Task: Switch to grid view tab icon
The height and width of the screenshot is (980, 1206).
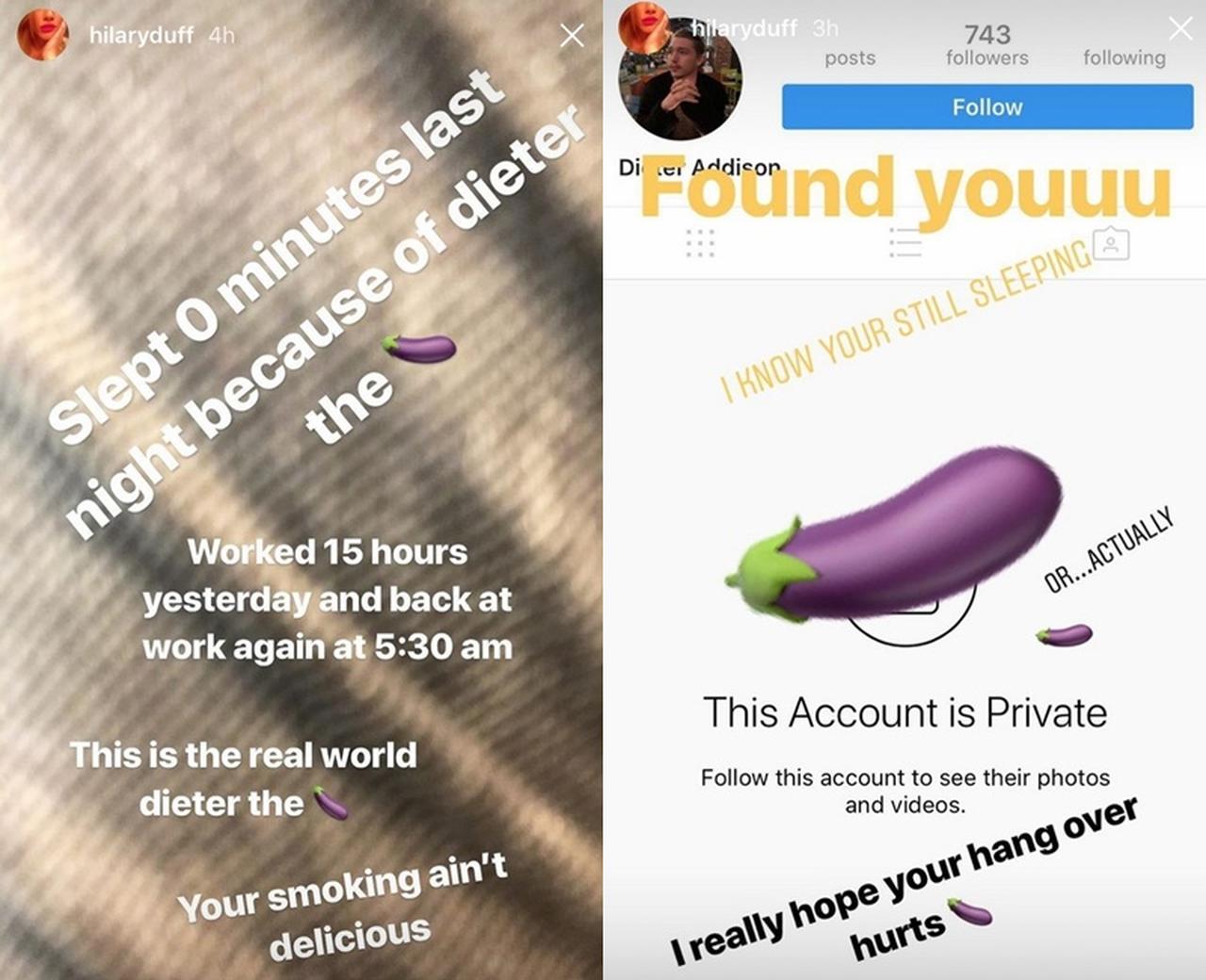Action: pos(700,243)
